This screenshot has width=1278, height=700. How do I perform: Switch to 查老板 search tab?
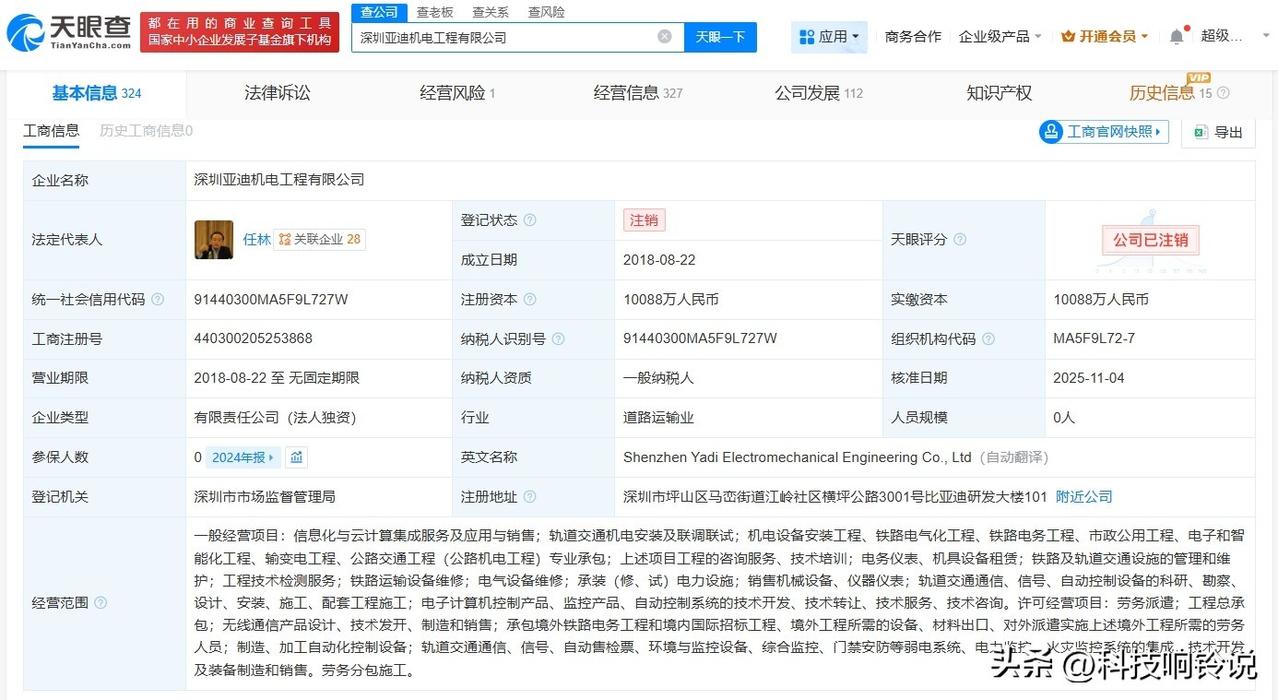[435, 12]
